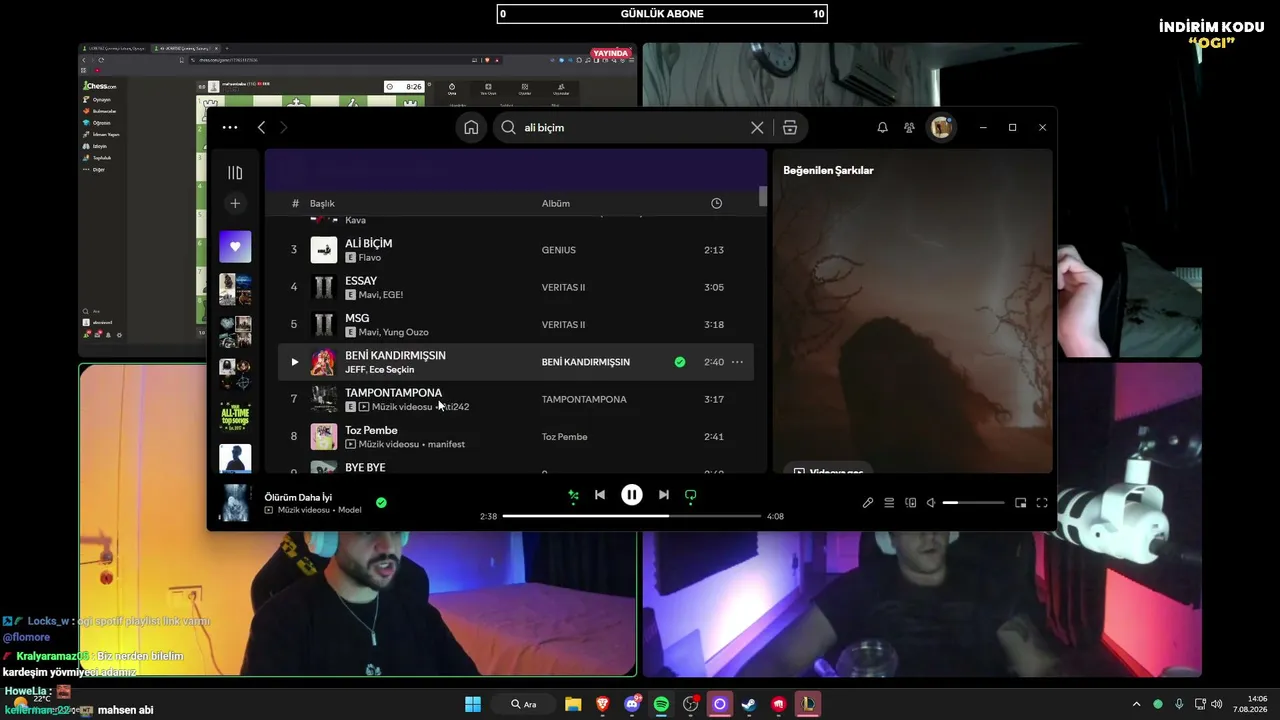
Task: Skip to the next track
Action: click(x=664, y=495)
